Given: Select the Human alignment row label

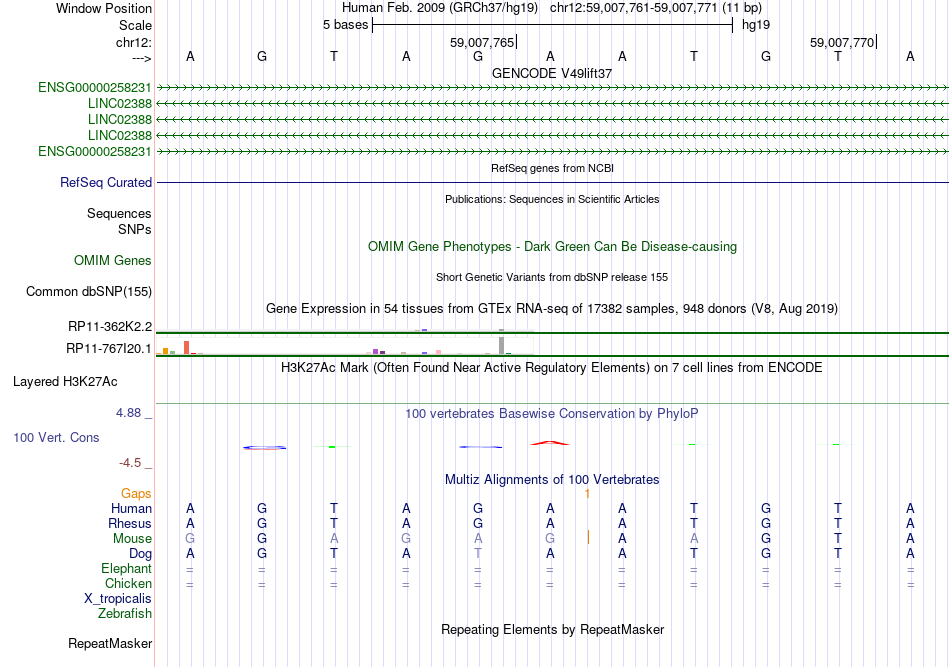Looking at the screenshot, I should click(x=131, y=508).
